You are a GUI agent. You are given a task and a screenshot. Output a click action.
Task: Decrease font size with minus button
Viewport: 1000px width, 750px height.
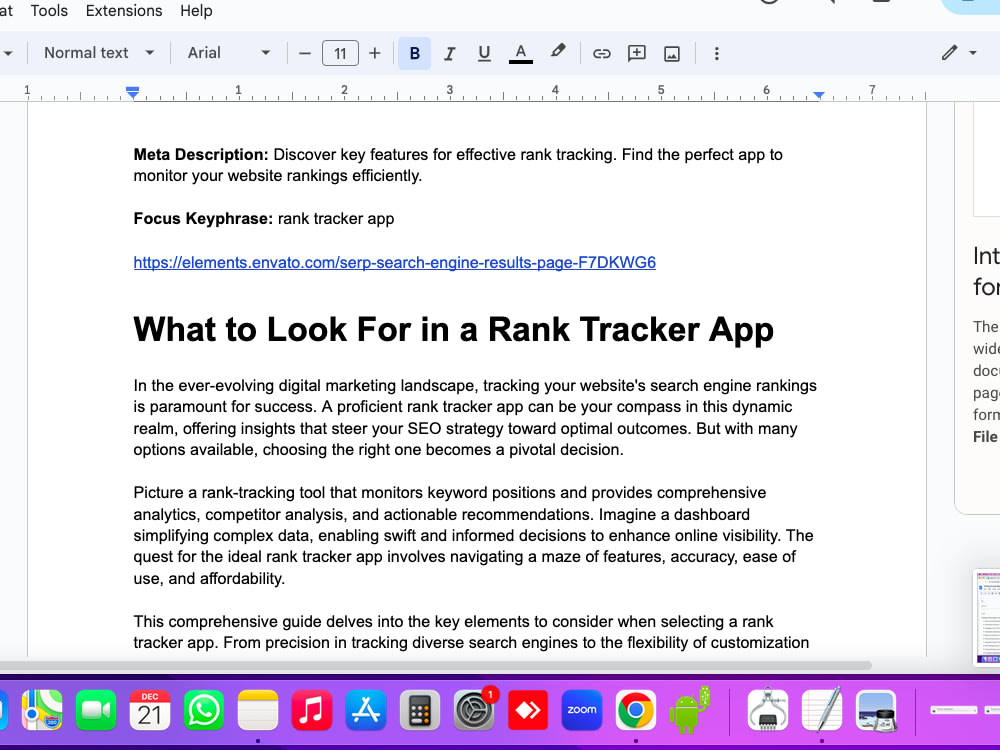click(x=305, y=54)
